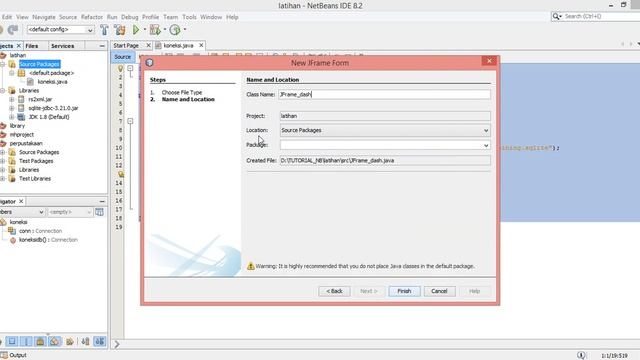Open the Refactor menu

92,17
